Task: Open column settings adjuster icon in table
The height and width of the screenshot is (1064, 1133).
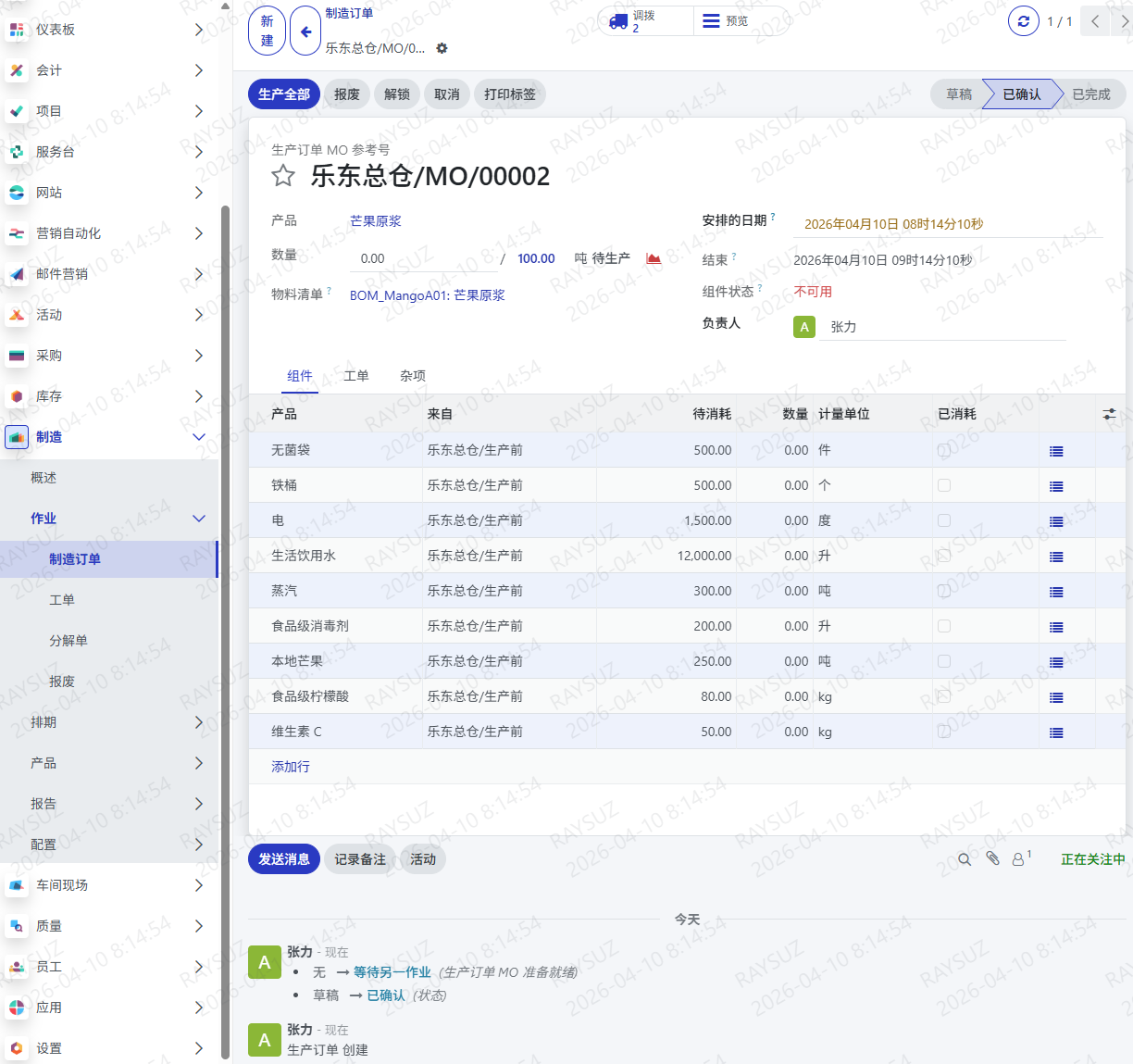Action: (1109, 414)
